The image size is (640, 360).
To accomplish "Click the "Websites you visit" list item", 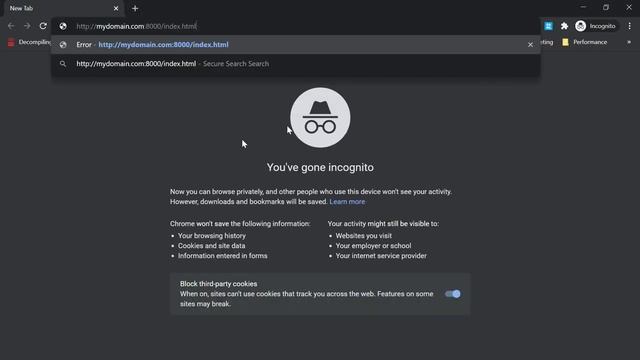I will 364,236.
